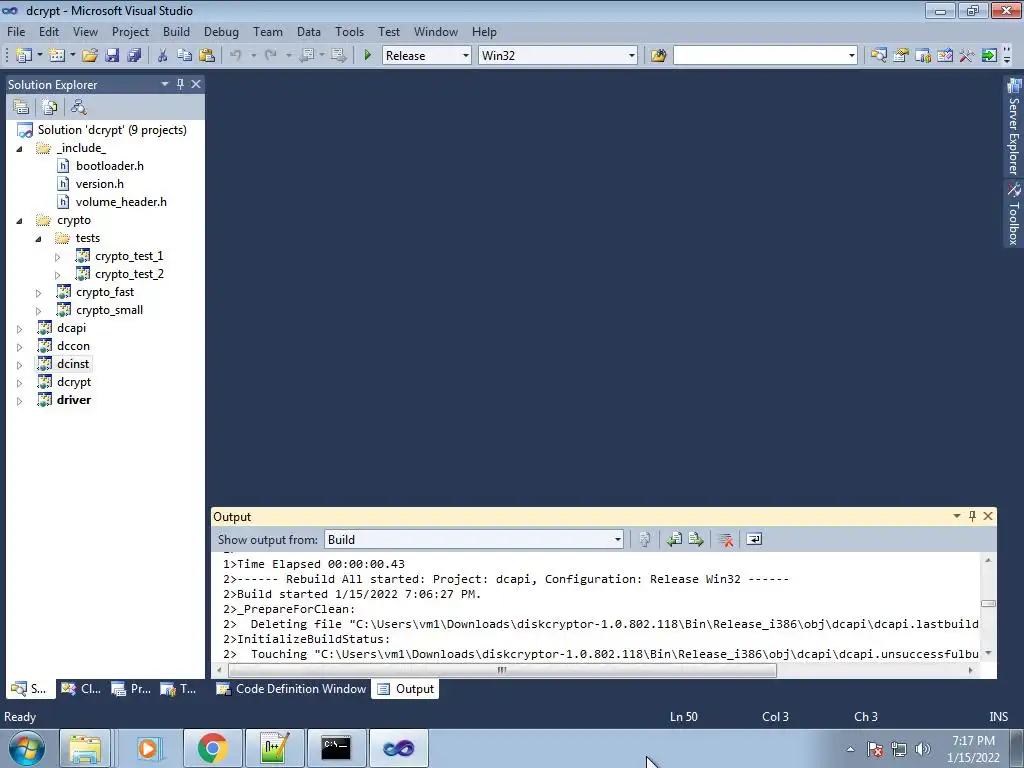1024x768 pixels.
Task: Open the Build menu
Action: pyautogui.click(x=176, y=31)
